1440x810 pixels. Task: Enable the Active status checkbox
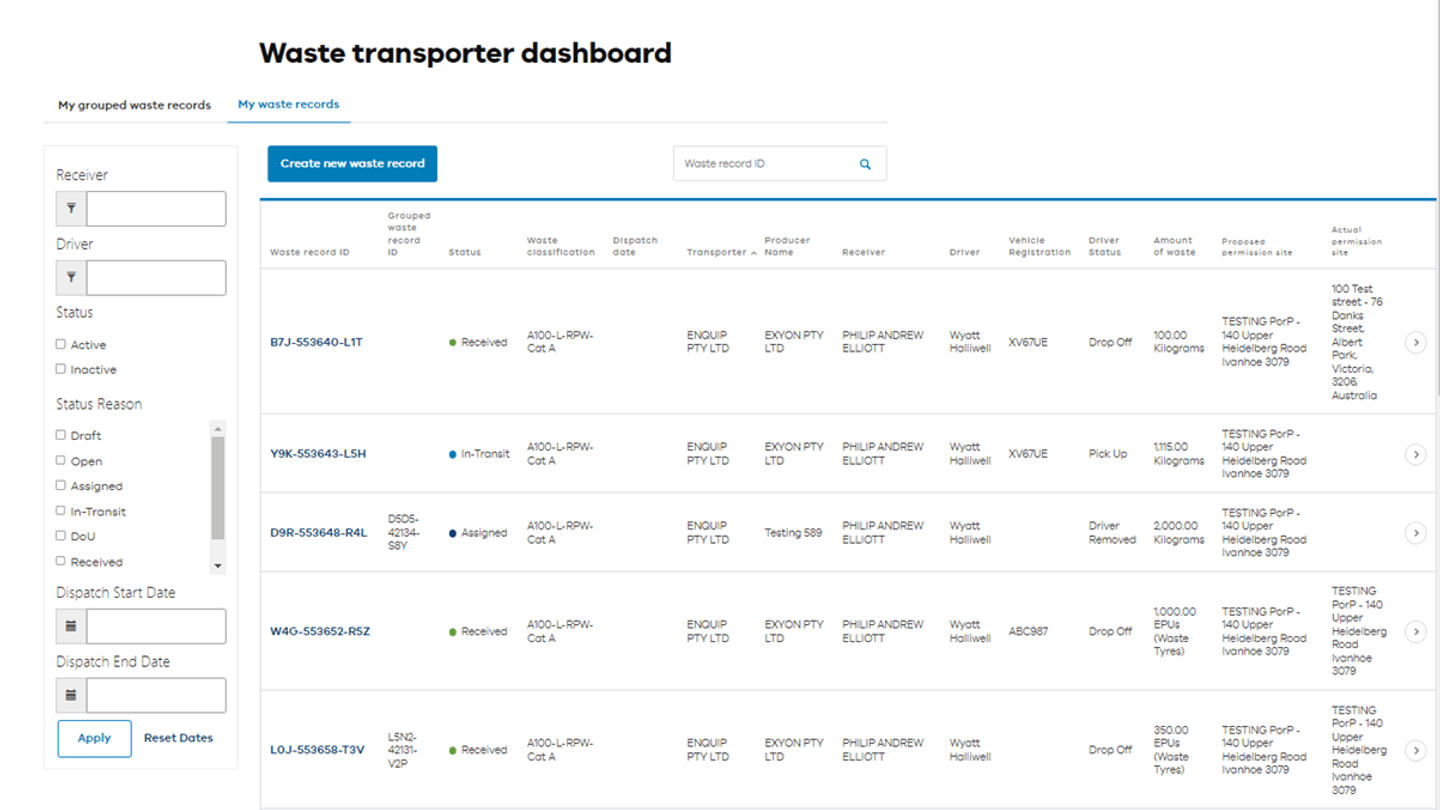pyautogui.click(x=62, y=344)
